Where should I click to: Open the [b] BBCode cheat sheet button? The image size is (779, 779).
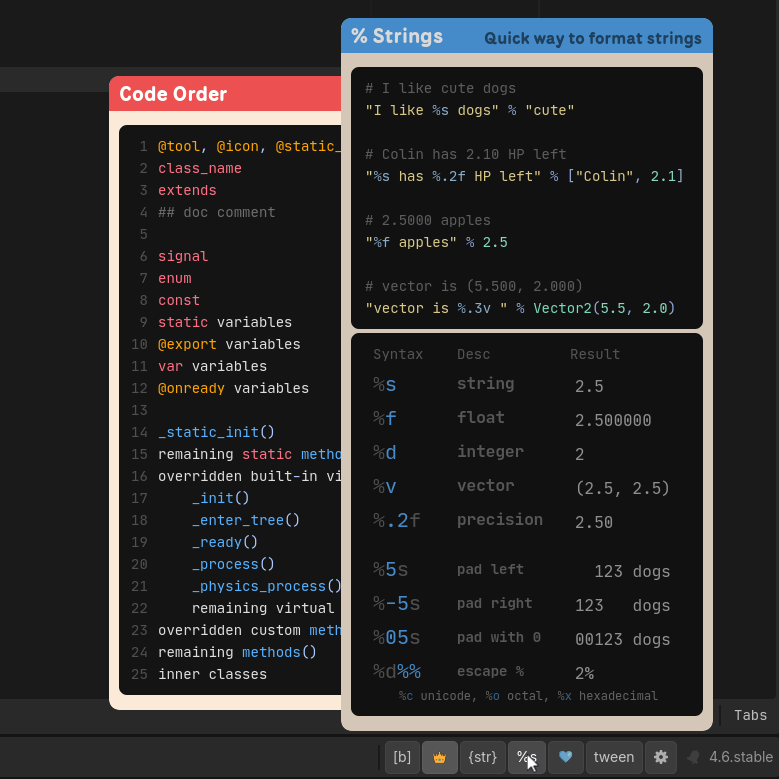pyautogui.click(x=402, y=757)
